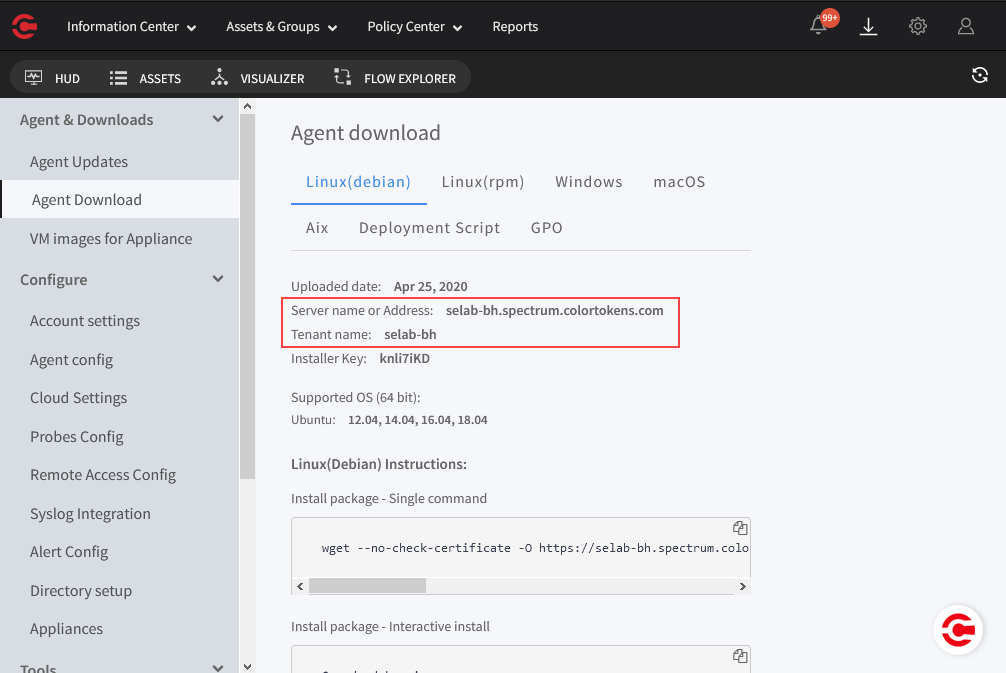
Task: Open the GPO tab
Action: tap(547, 228)
